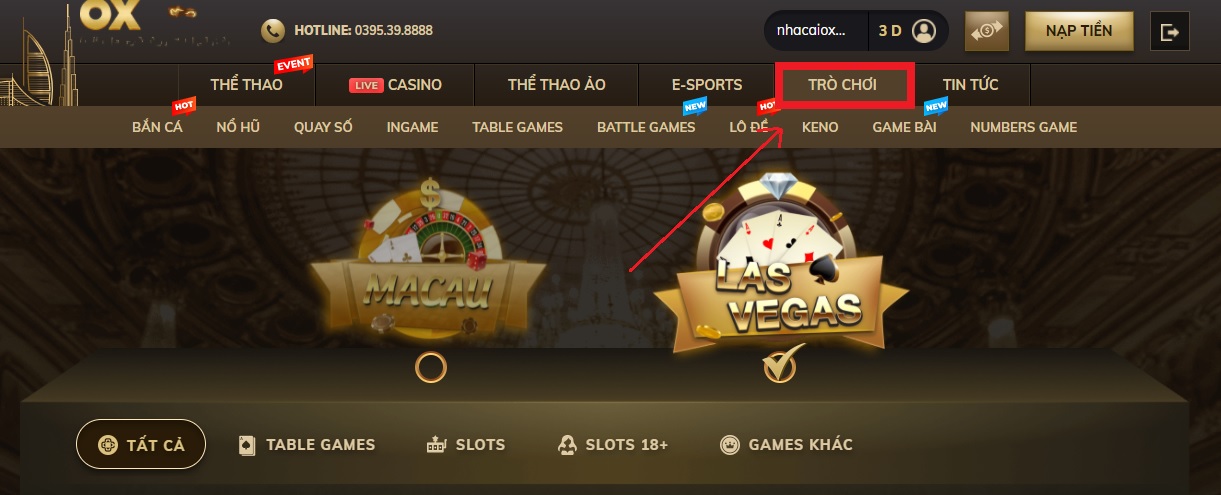Image resolution: width=1221 pixels, height=495 pixels.
Task: Toggle the checkmark under Las Vegas
Action: pos(780,364)
